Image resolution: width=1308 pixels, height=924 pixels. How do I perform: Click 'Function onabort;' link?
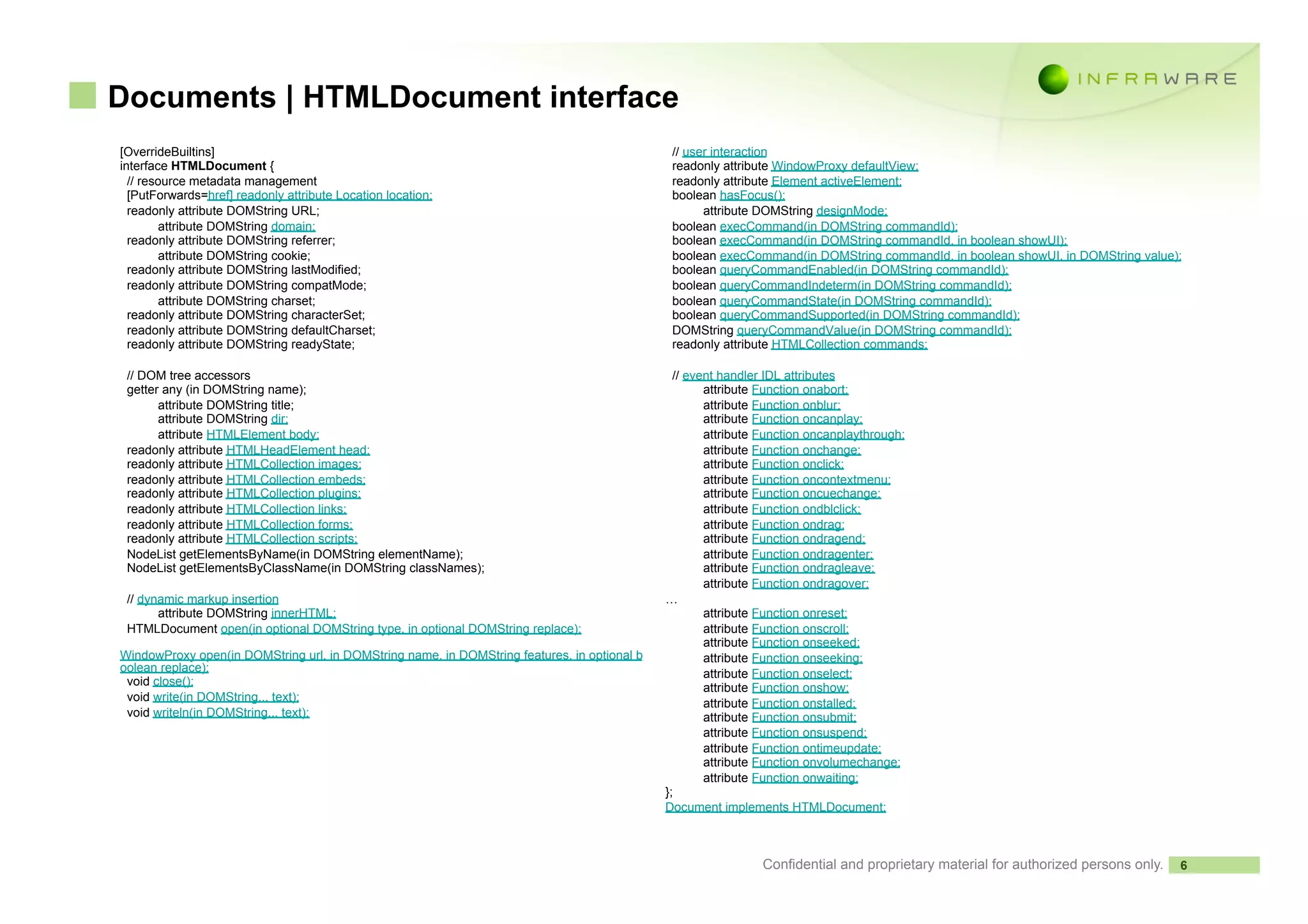point(800,390)
